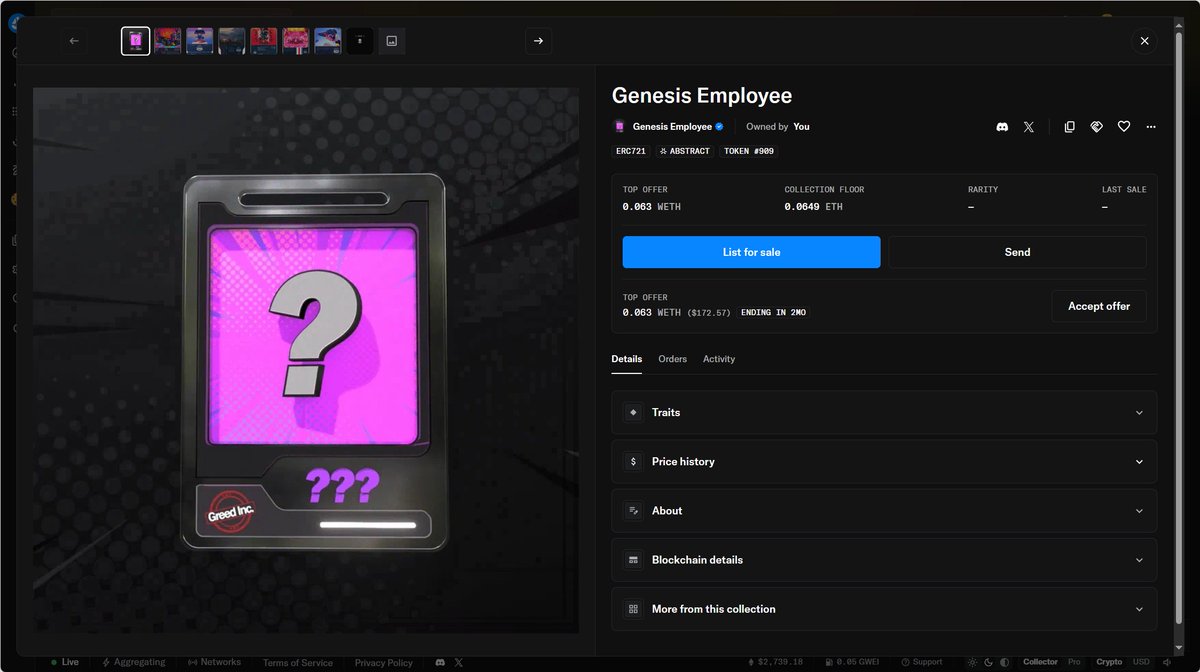The width and height of the screenshot is (1200, 672).
Task: Click the 0.0649 ETH collection floor value
Action: click(x=816, y=207)
